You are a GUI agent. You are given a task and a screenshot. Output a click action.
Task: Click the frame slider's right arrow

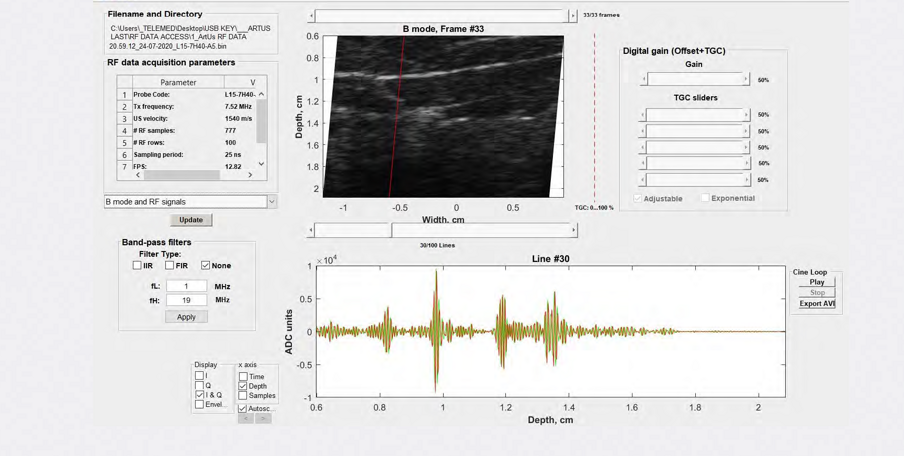tap(572, 16)
